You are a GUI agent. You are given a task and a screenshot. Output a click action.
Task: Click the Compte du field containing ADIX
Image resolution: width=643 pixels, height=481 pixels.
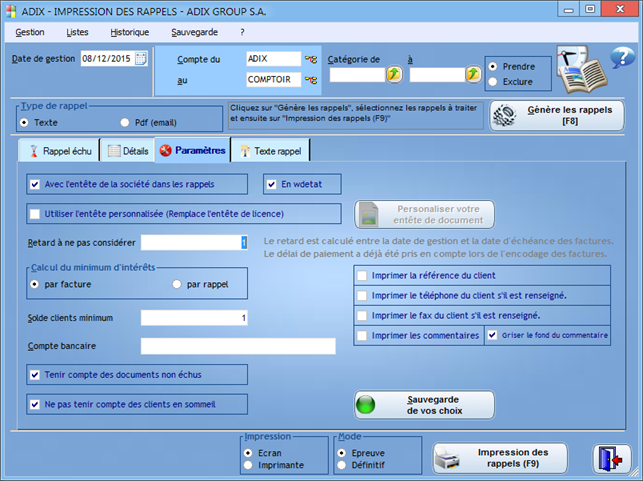pos(274,59)
